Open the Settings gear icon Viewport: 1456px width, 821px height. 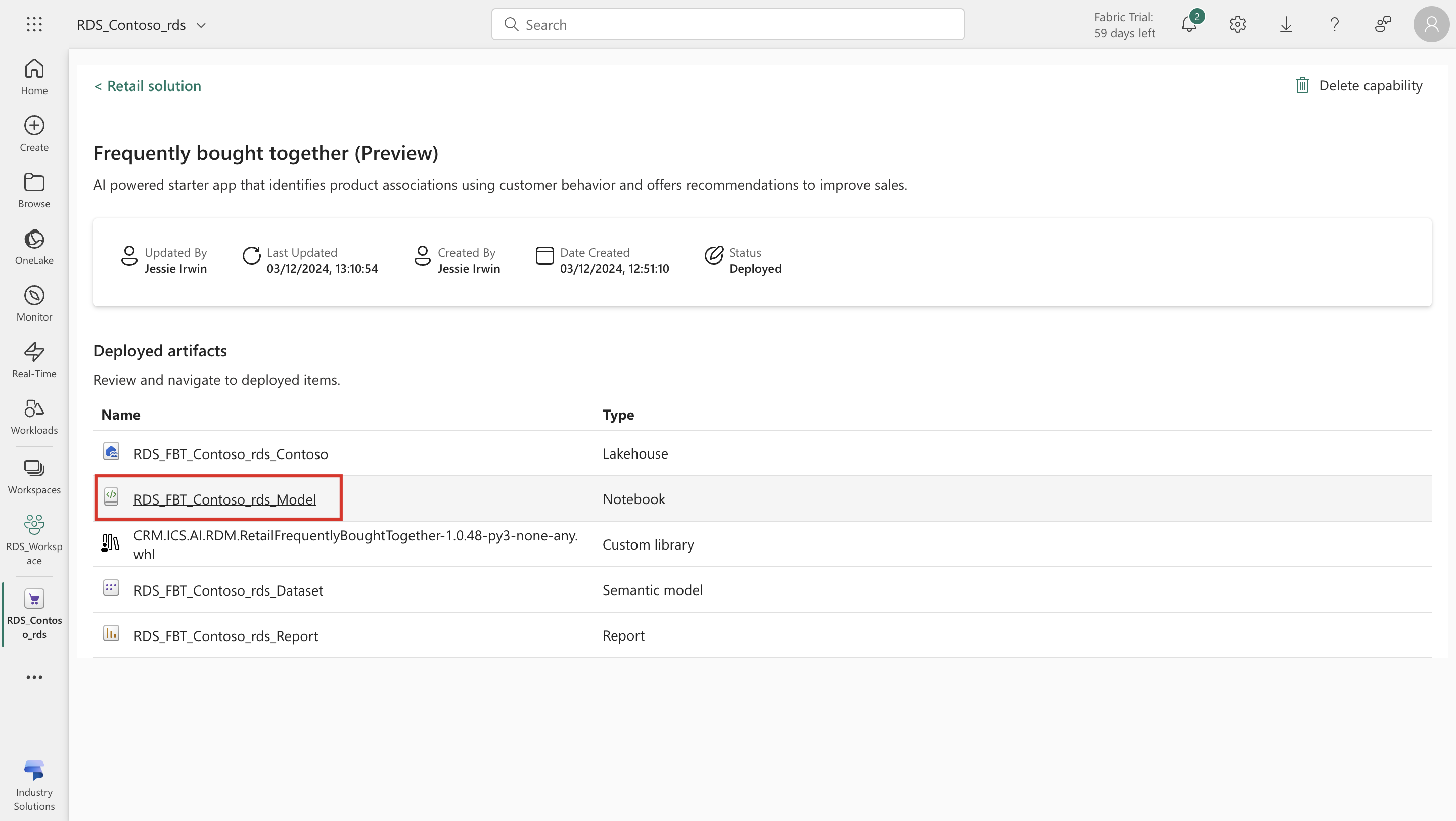(x=1237, y=24)
